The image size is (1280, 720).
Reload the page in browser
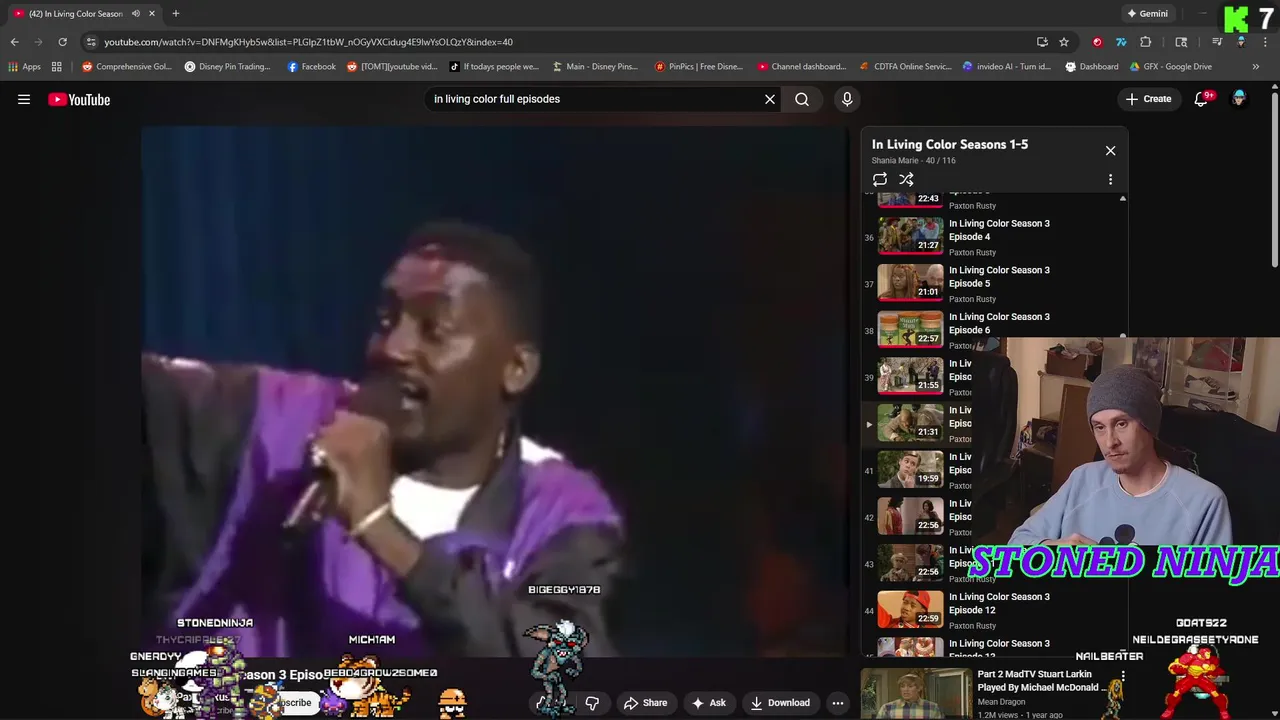(62, 42)
